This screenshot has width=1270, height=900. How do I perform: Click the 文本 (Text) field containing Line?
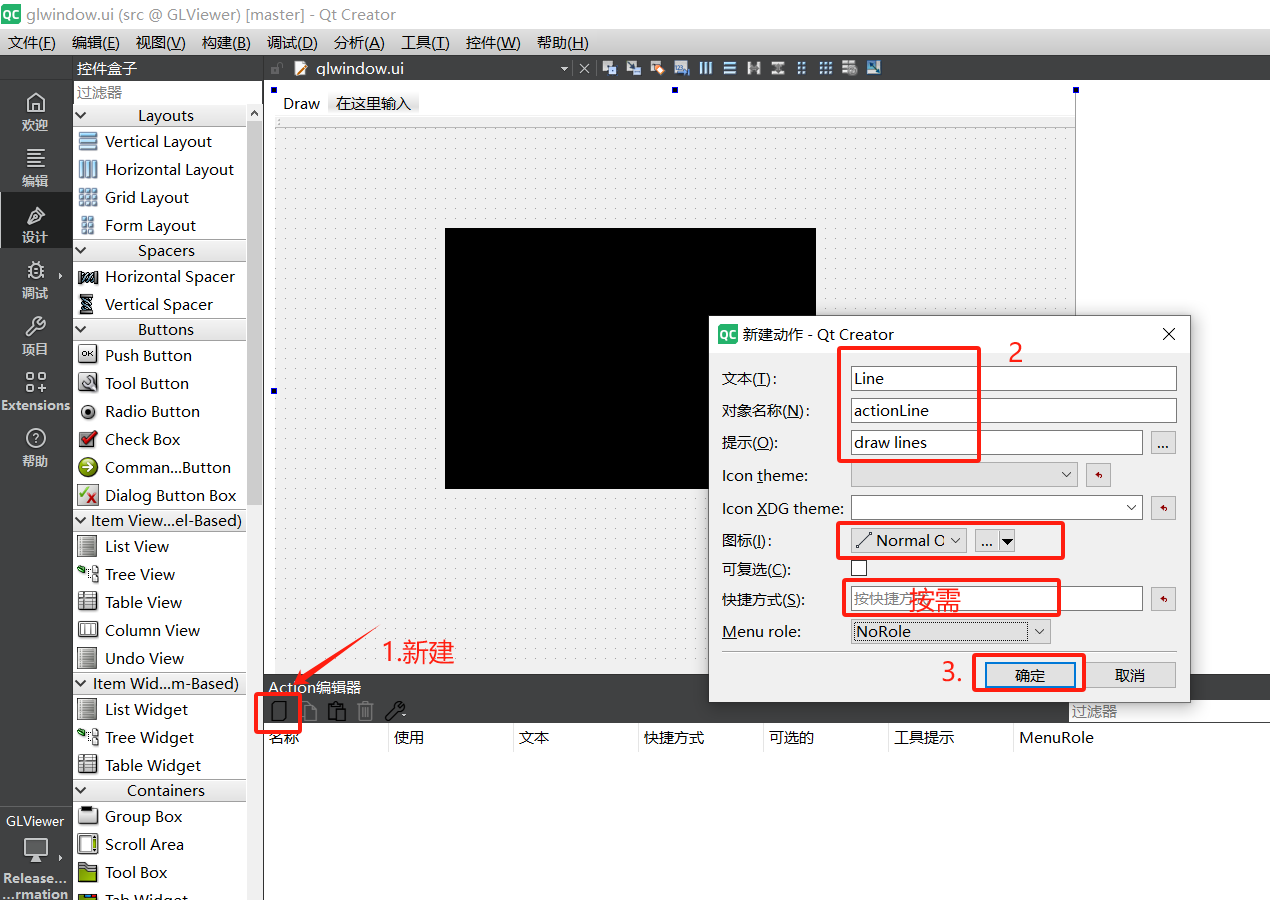coord(1014,378)
